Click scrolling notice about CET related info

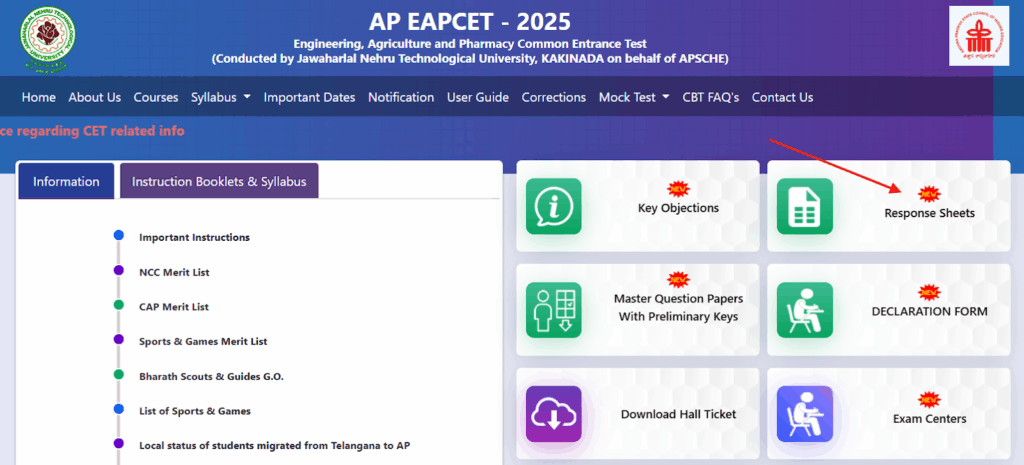(x=92, y=131)
